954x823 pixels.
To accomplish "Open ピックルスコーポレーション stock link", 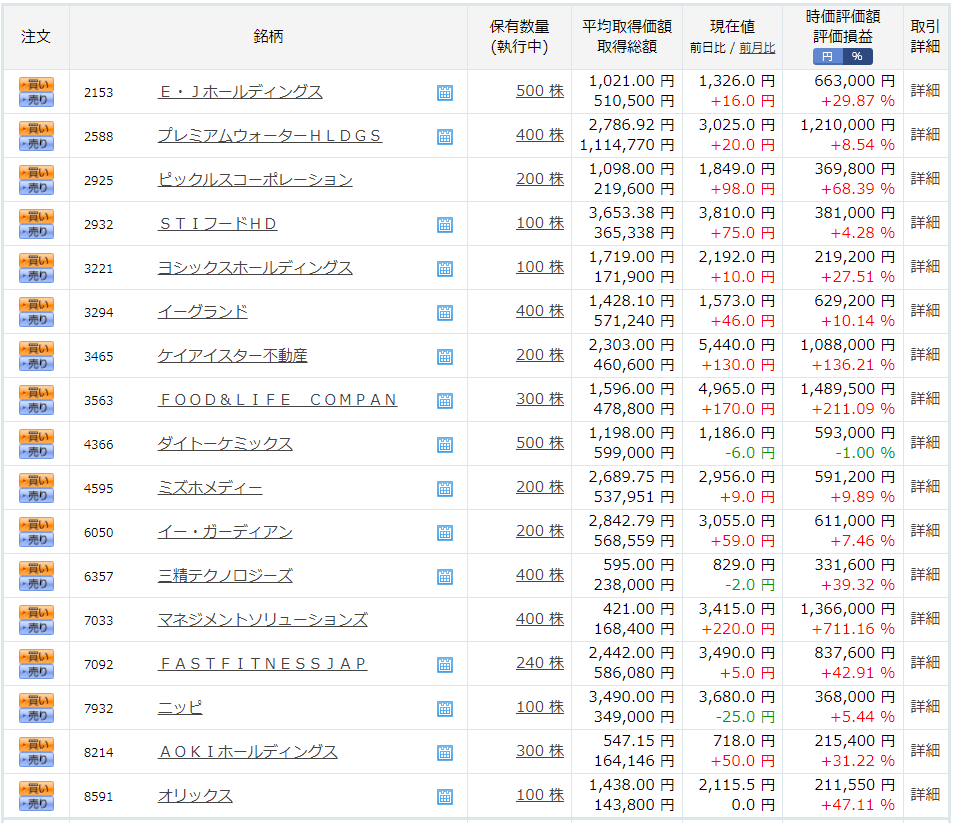I will [x=255, y=179].
